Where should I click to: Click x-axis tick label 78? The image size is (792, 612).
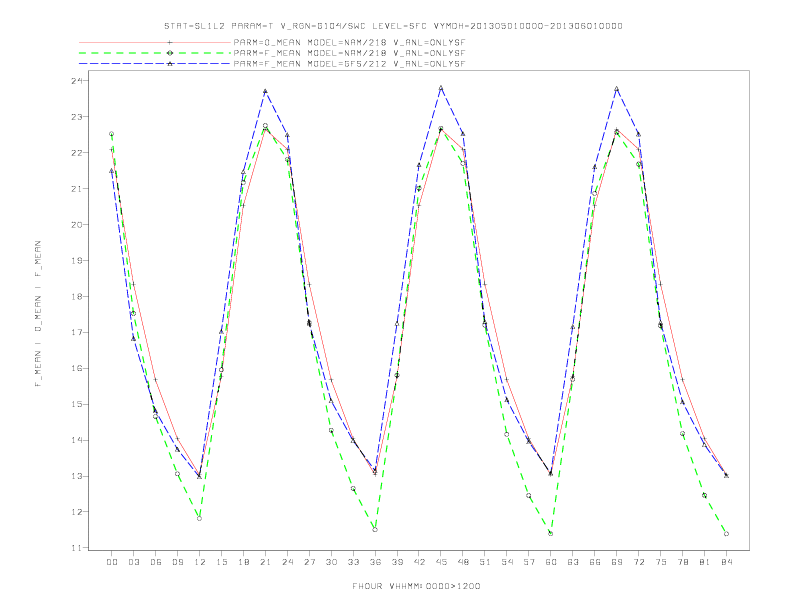pyautogui.click(x=682, y=562)
